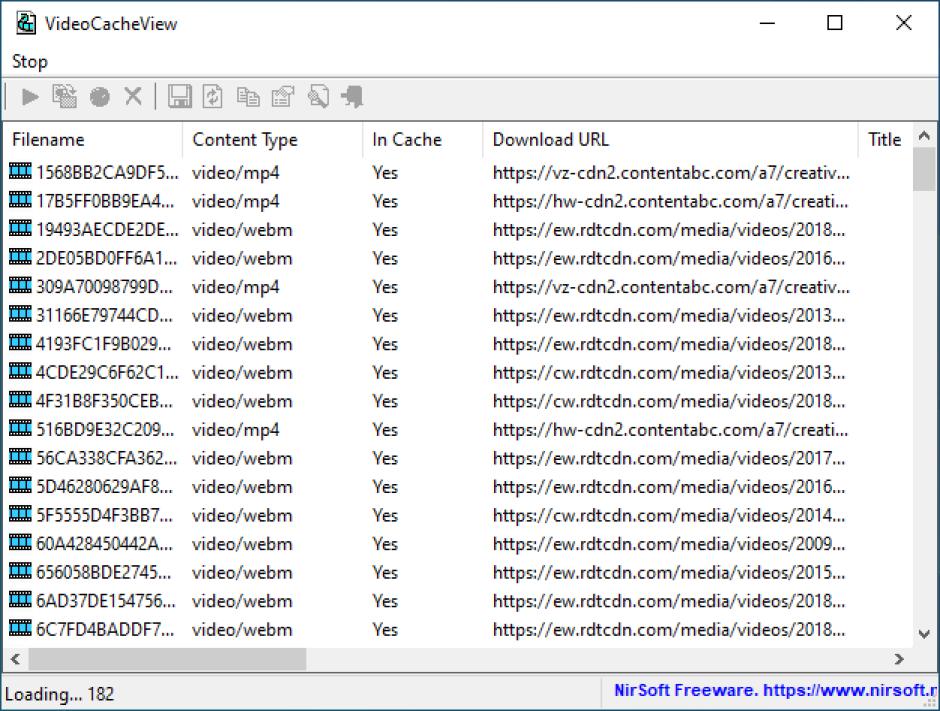940x711 pixels.
Task: Sort by the In Cache column header
Action: pos(423,140)
